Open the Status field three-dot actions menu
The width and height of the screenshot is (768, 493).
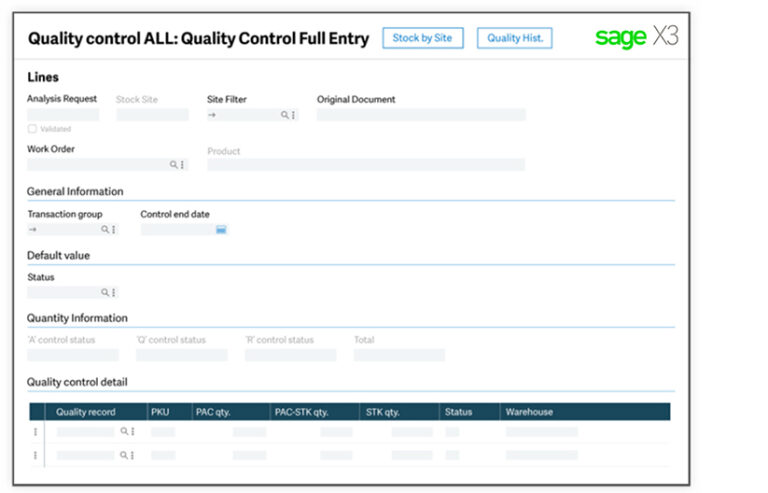click(x=113, y=293)
